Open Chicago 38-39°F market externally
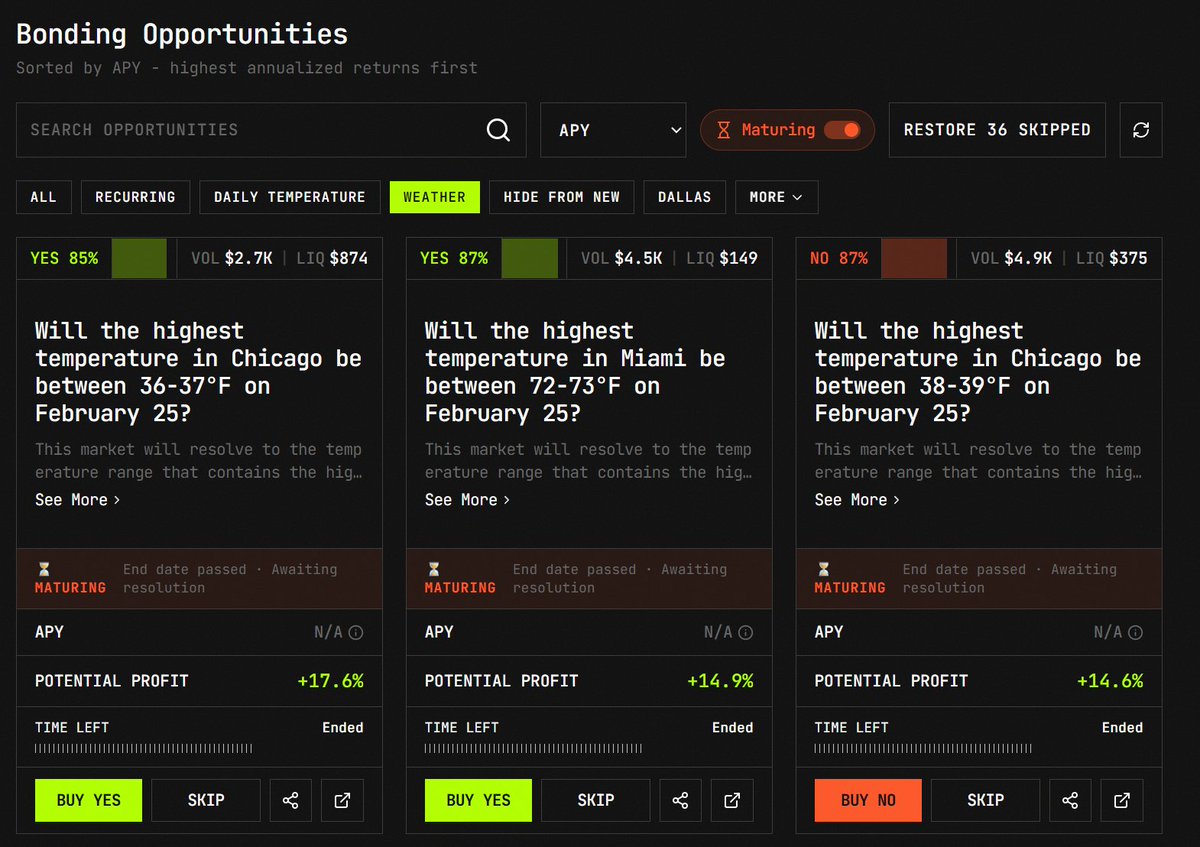This screenshot has width=1200, height=847. coord(1122,800)
